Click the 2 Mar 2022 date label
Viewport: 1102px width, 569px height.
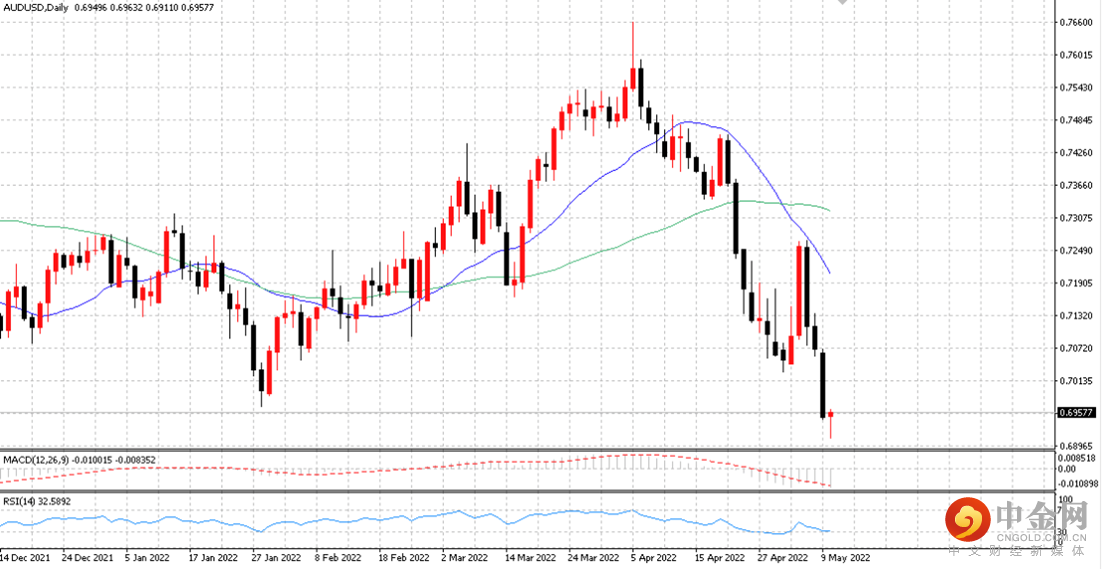tap(464, 558)
